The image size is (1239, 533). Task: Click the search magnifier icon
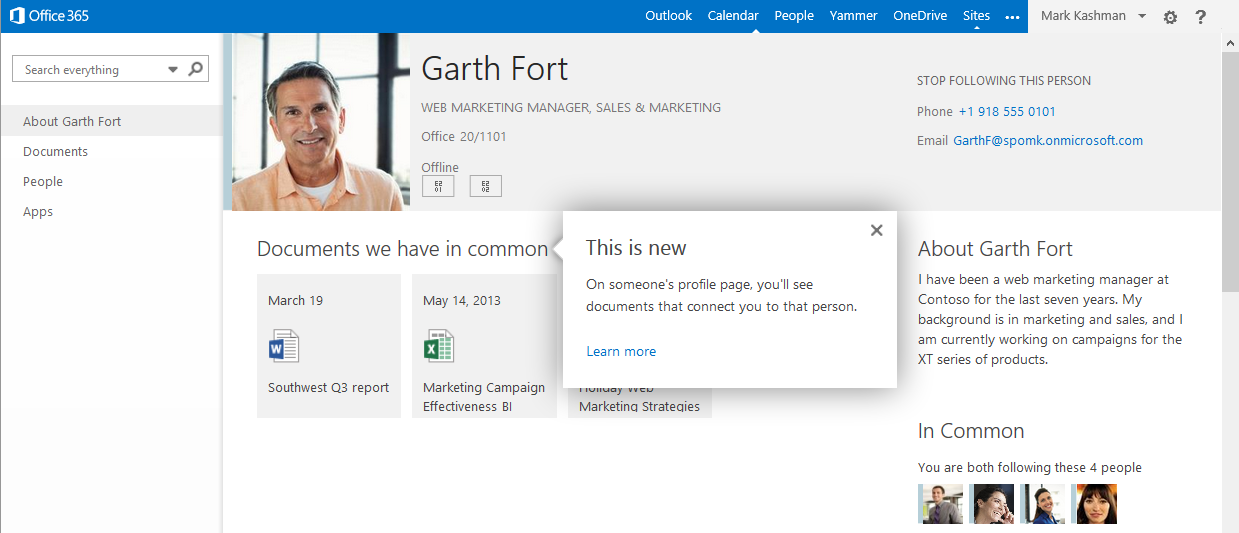(x=196, y=69)
